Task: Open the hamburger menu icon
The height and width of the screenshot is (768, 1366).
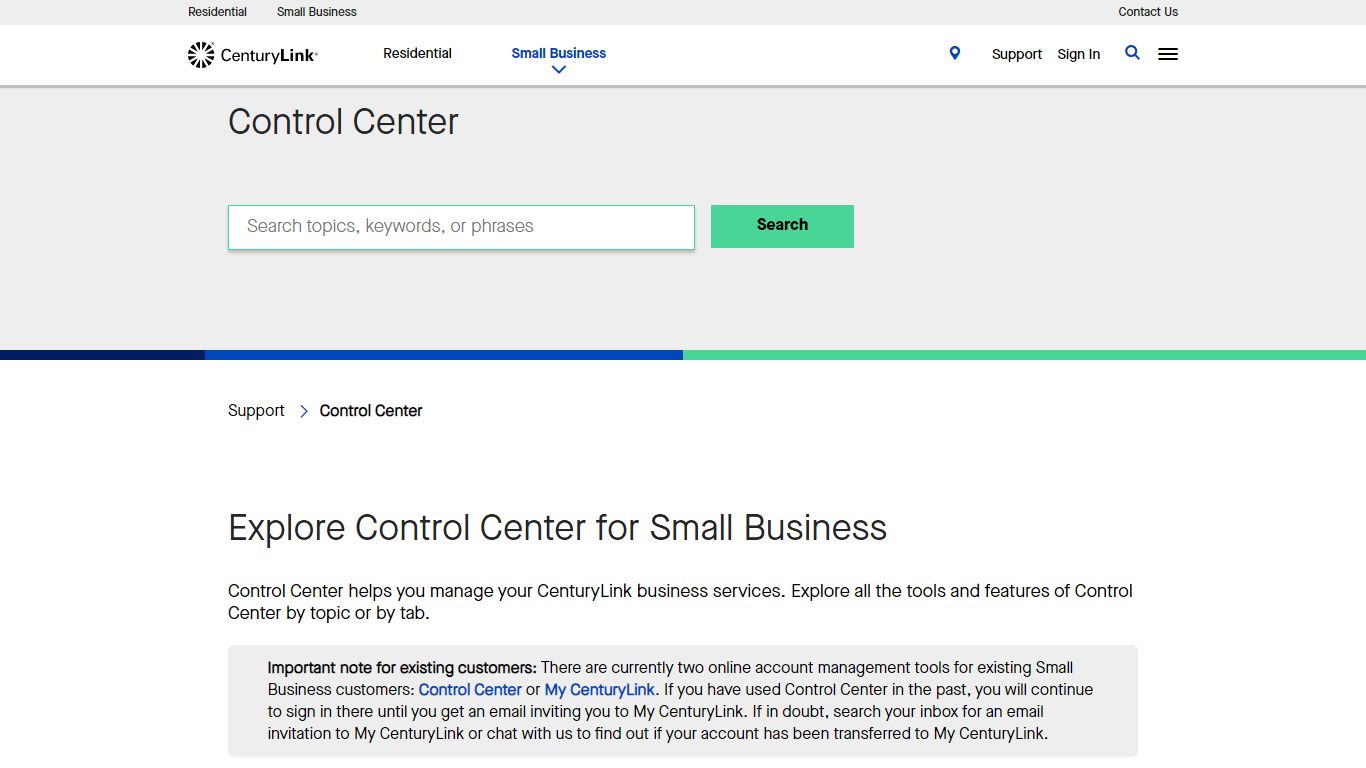Action: click(1168, 54)
